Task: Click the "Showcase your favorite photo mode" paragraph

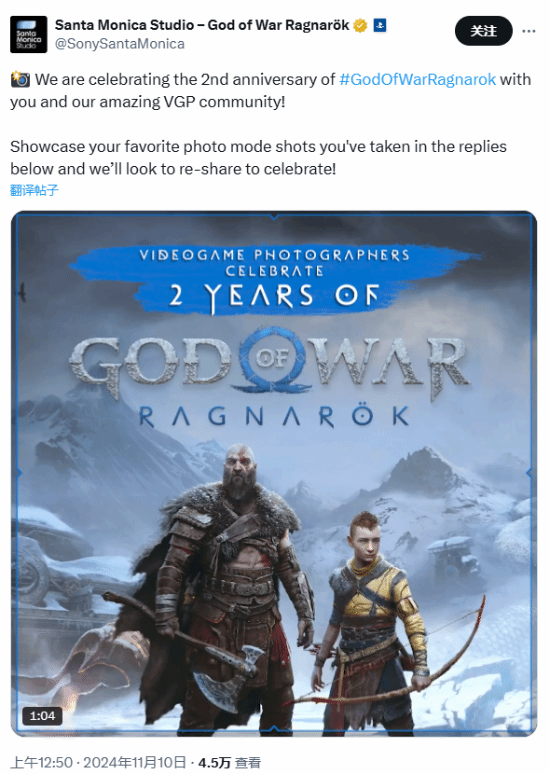Action: 258,157
